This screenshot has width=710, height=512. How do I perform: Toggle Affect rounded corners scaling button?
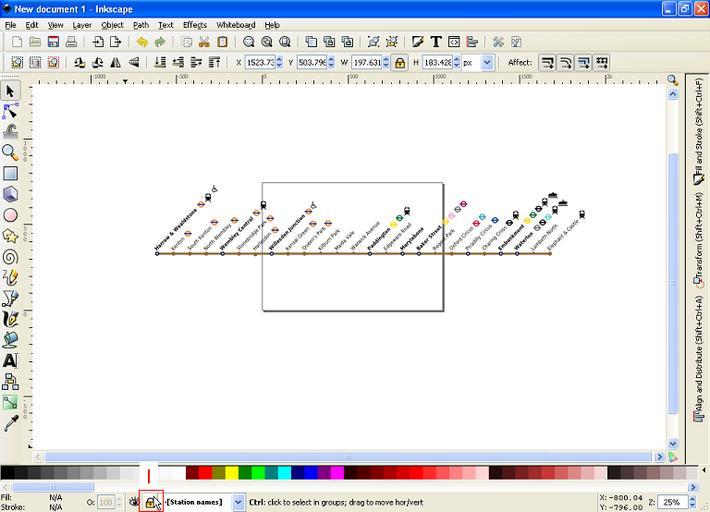[565, 62]
